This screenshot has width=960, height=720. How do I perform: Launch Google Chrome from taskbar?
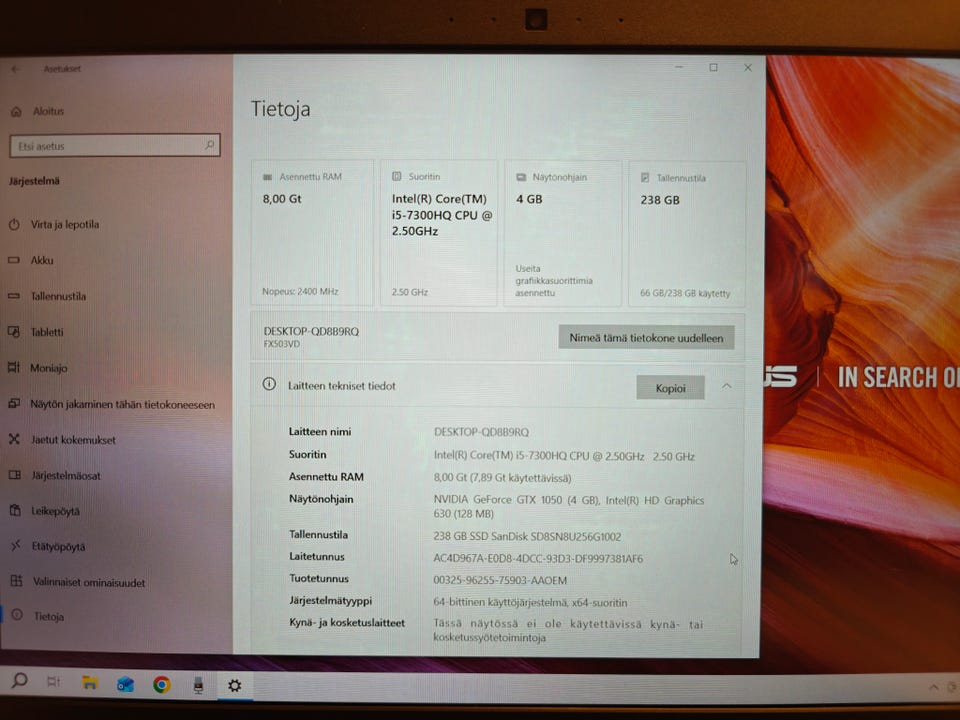pos(162,684)
